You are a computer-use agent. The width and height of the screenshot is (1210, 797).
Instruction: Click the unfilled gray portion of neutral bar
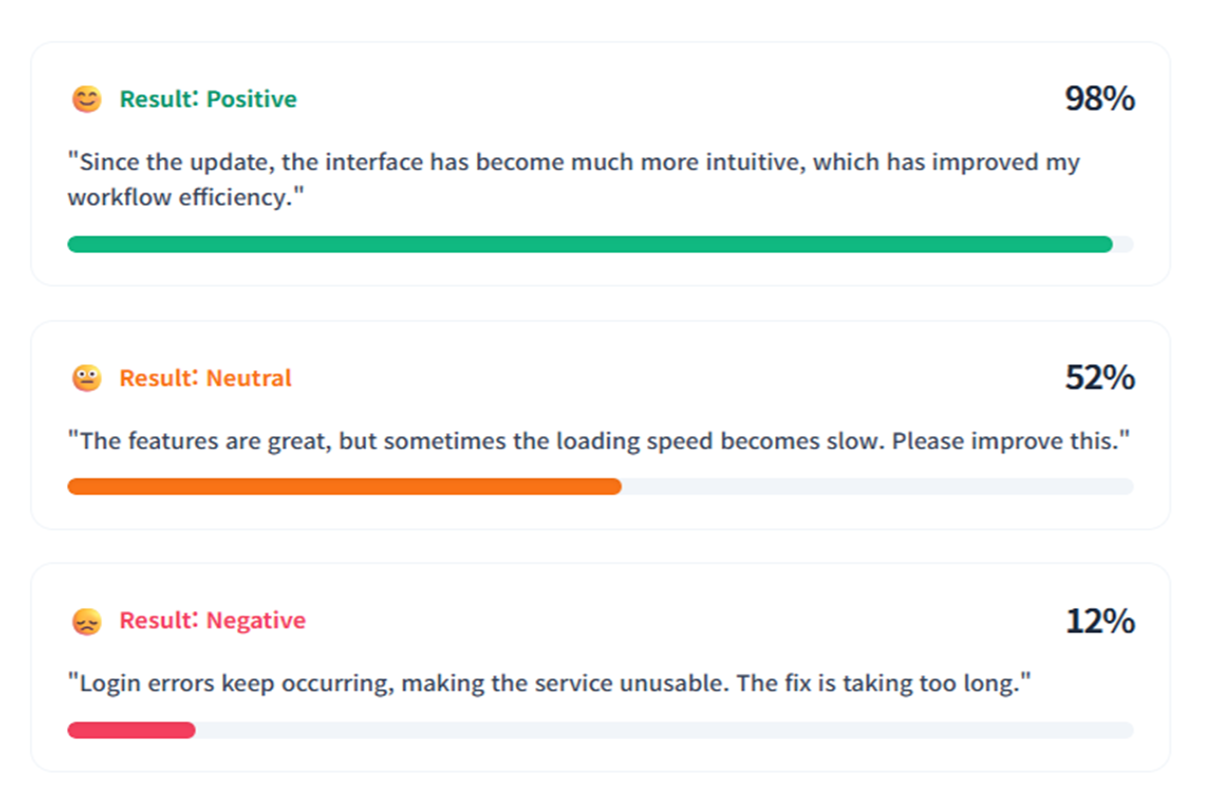(877, 486)
